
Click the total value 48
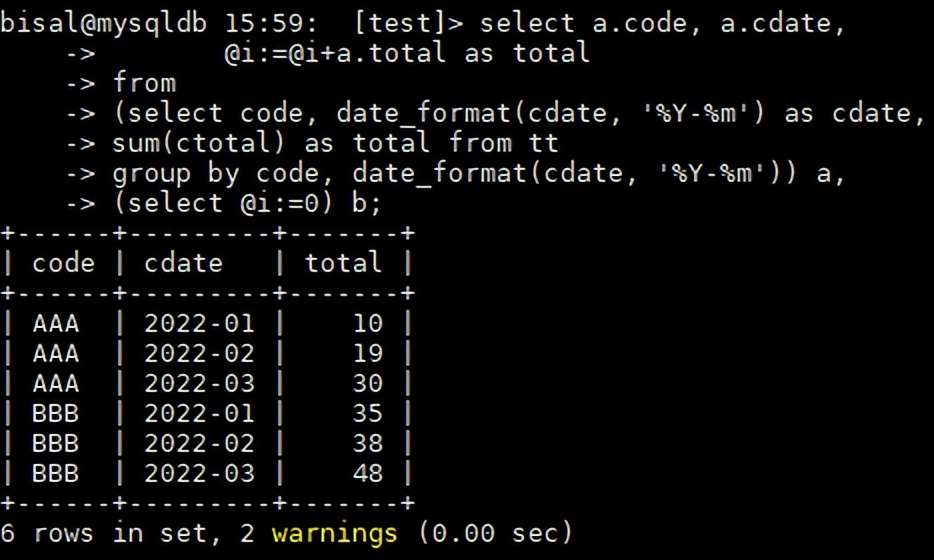tap(368, 474)
